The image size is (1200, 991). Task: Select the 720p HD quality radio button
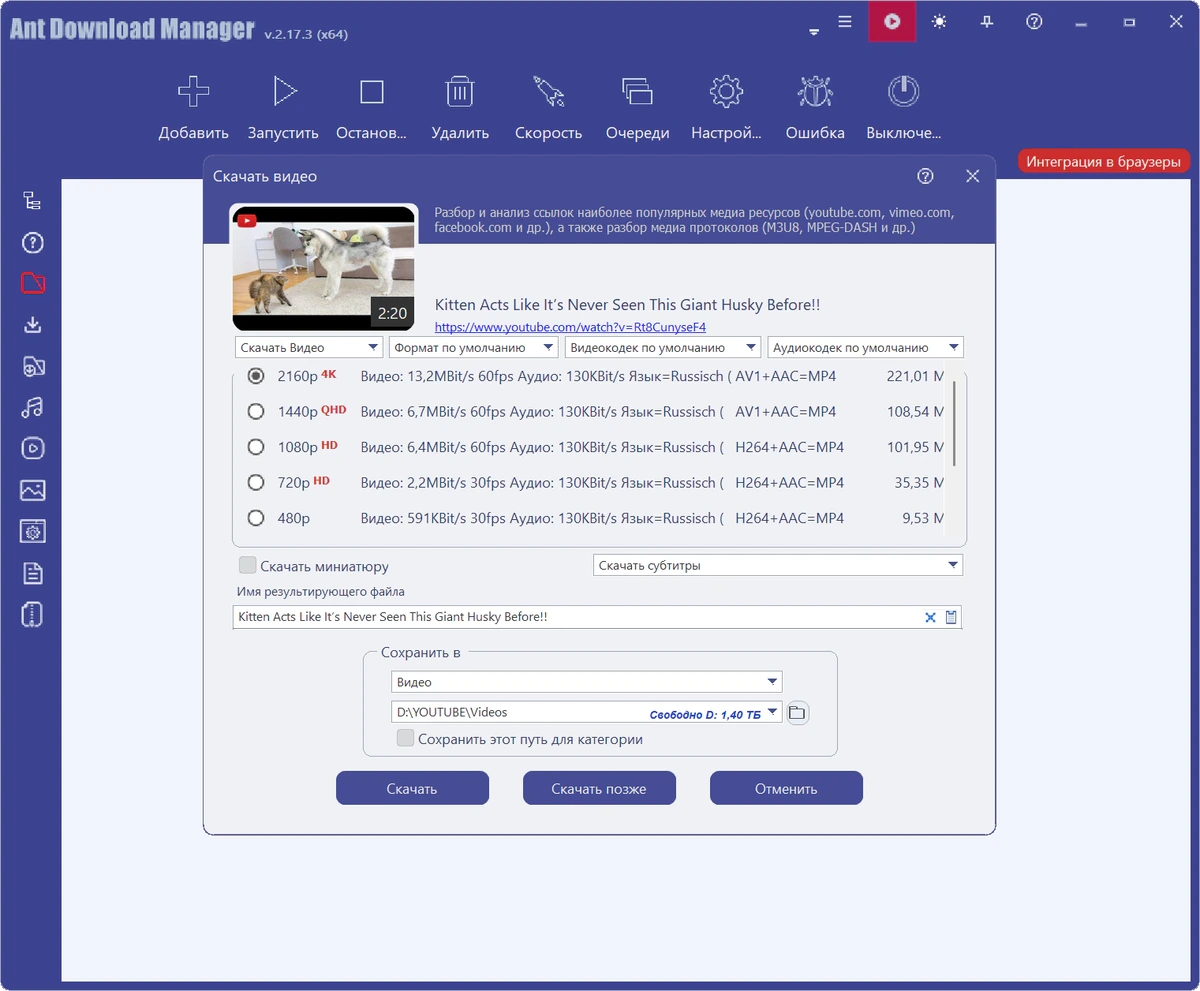click(x=256, y=482)
